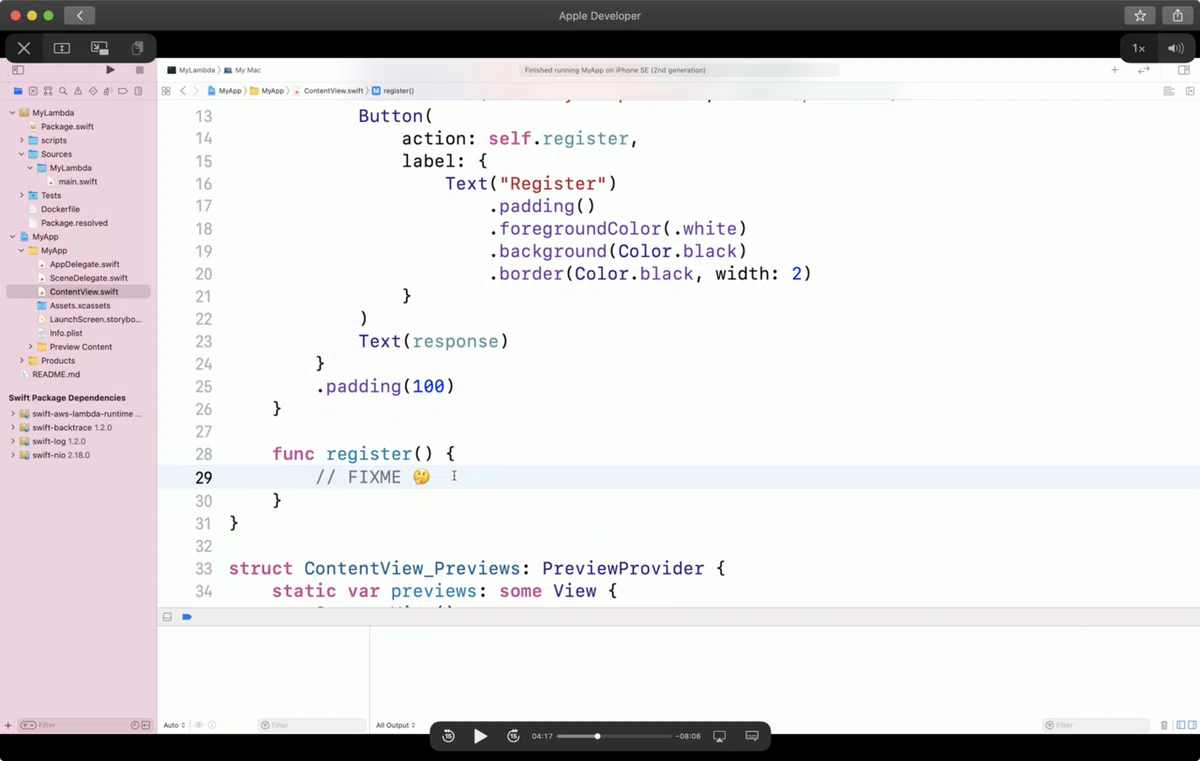Toggle breakpoints activation blue icon
Image resolution: width=1200 pixels, height=761 pixels.
[x=187, y=617]
